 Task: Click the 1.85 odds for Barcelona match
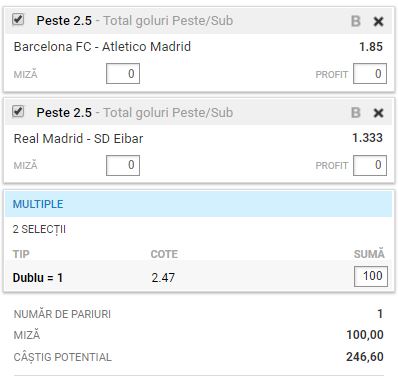(x=371, y=47)
